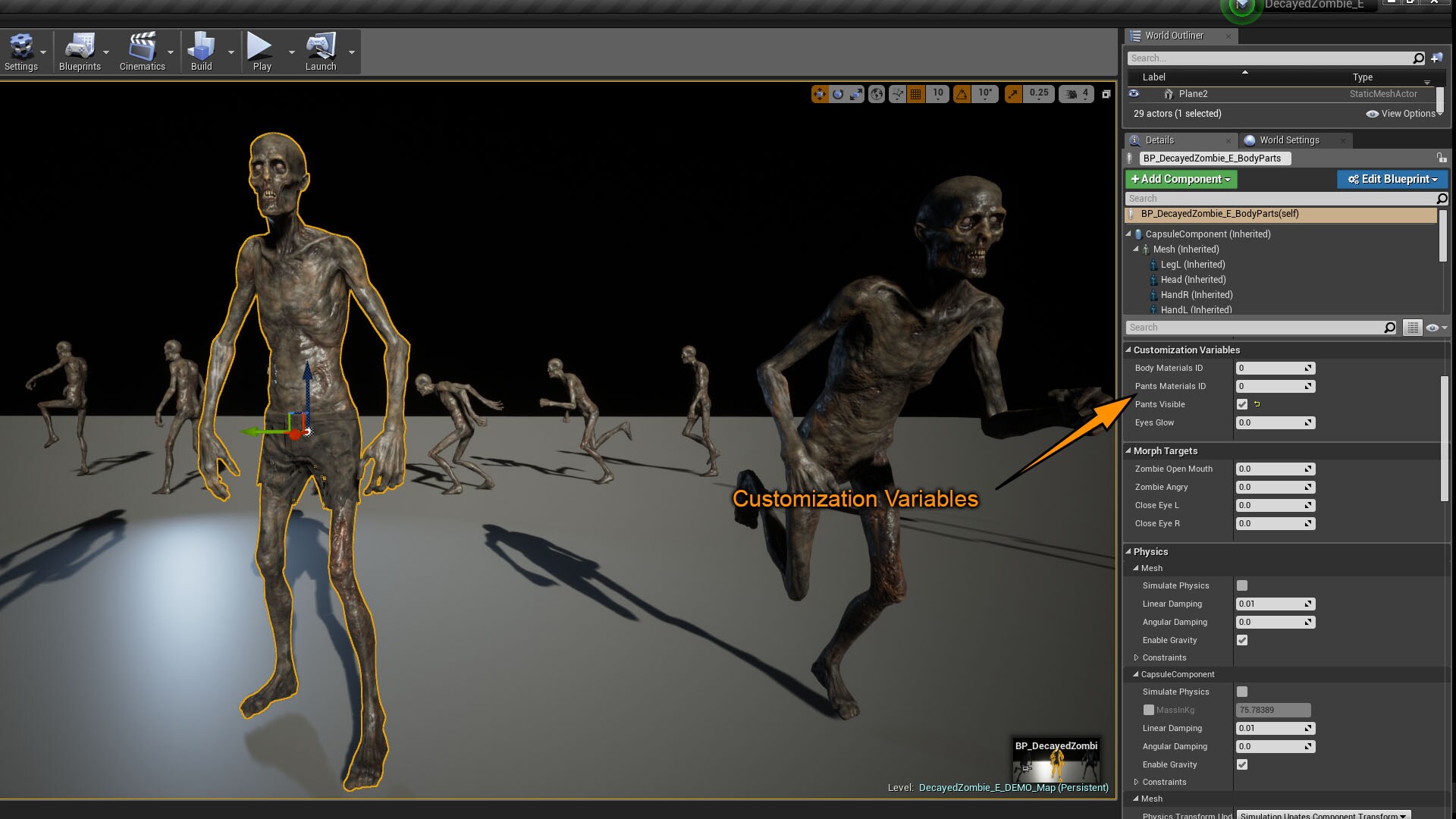Enable Simulate Physics for the Mesh
This screenshot has height=819, width=1456.
(x=1241, y=585)
